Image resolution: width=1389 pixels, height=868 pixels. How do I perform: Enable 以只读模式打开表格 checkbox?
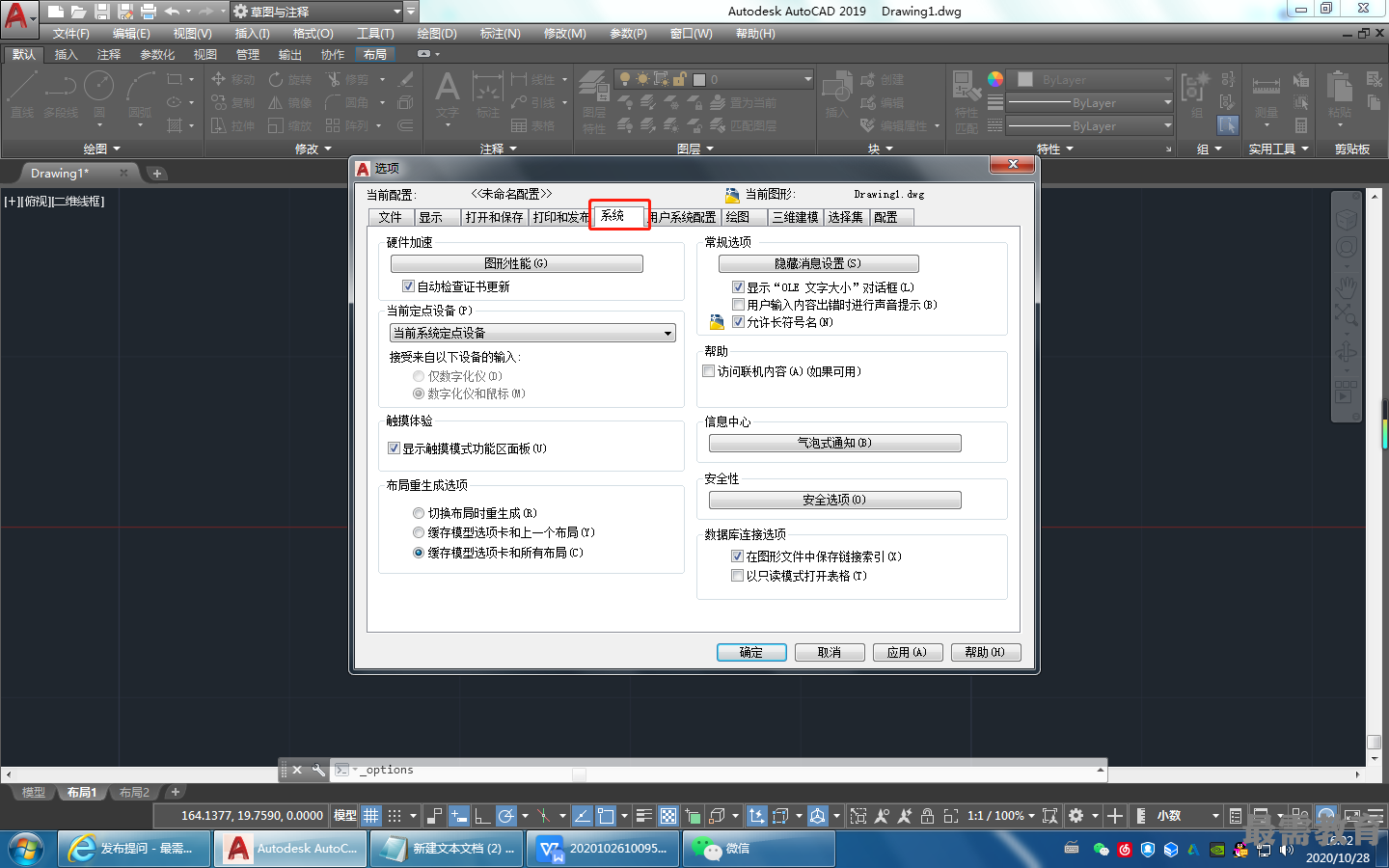737,576
